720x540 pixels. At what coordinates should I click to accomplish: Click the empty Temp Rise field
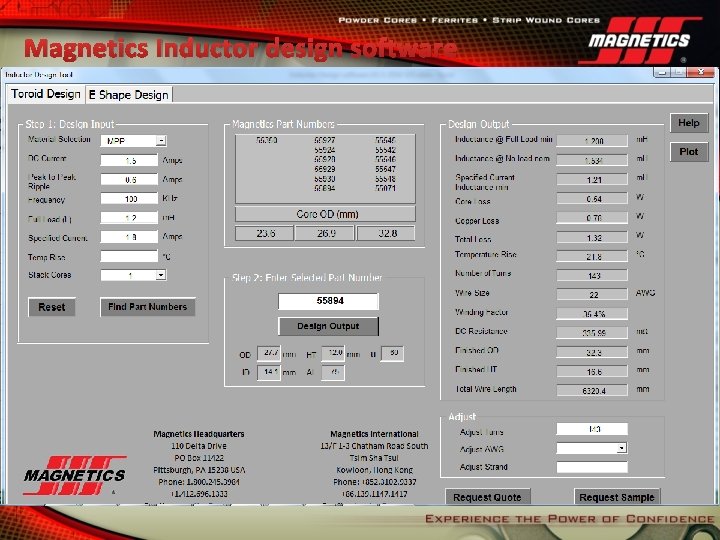click(129, 256)
